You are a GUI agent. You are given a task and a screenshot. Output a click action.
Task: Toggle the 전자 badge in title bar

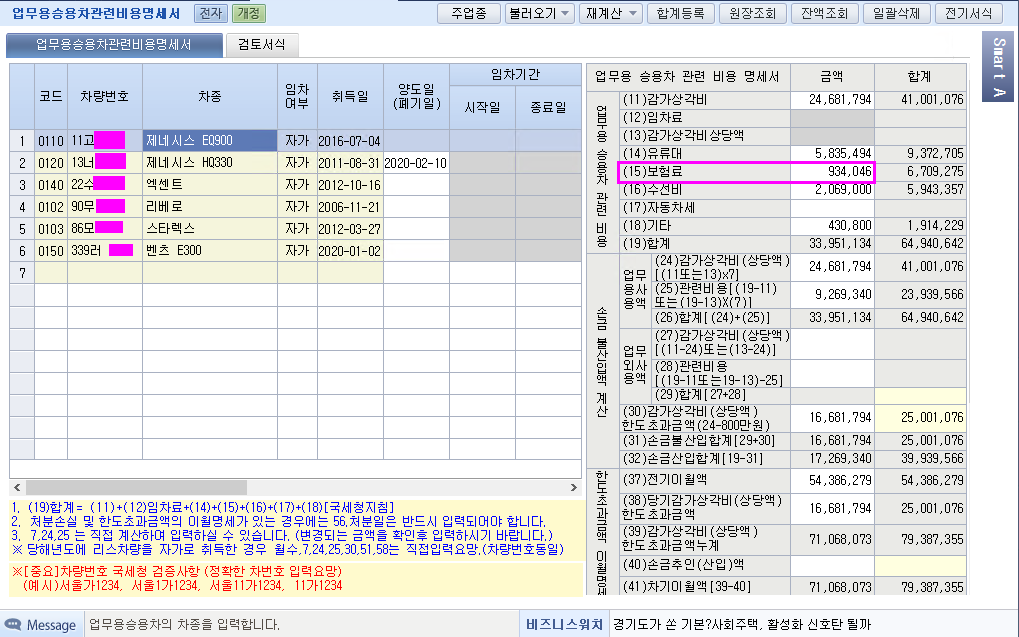pos(209,13)
